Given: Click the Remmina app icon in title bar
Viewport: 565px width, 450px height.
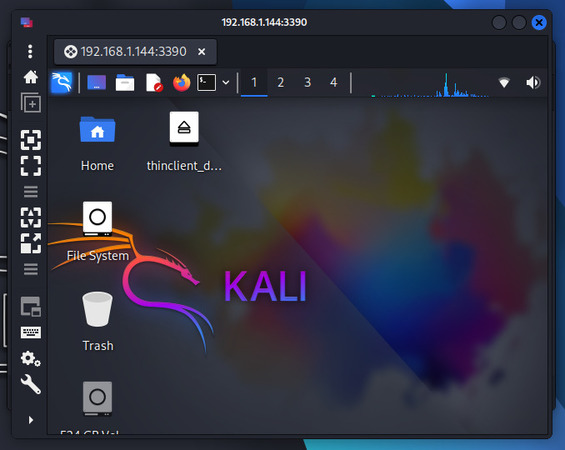Looking at the screenshot, I should [27, 22].
